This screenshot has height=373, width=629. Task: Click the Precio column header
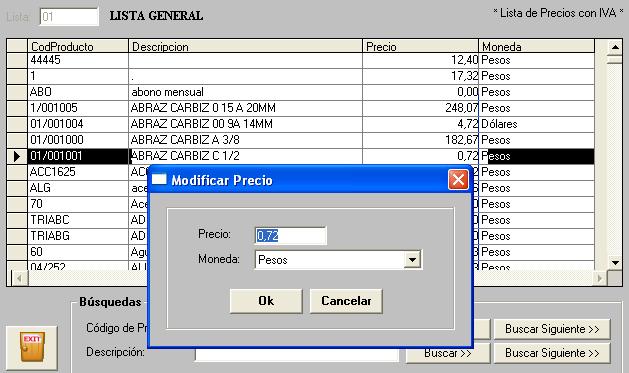(x=420, y=46)
